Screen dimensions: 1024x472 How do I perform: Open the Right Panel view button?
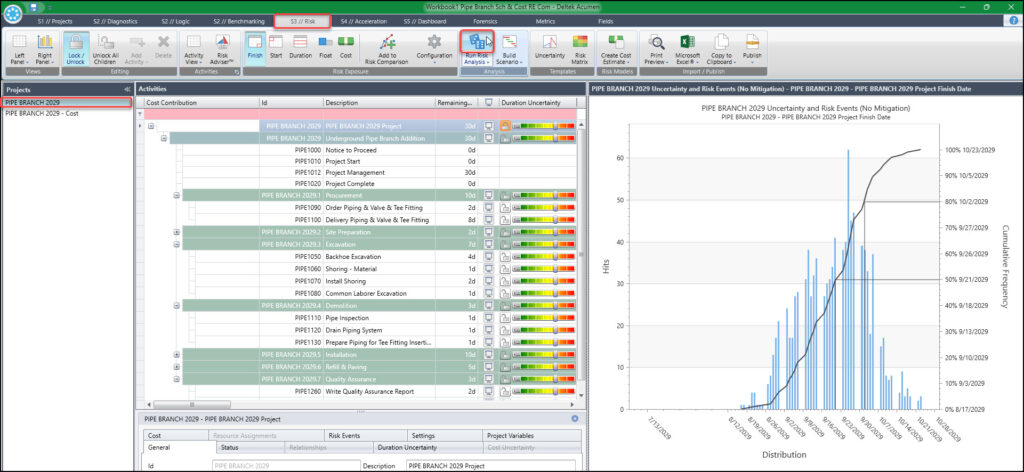coord(44,49)
